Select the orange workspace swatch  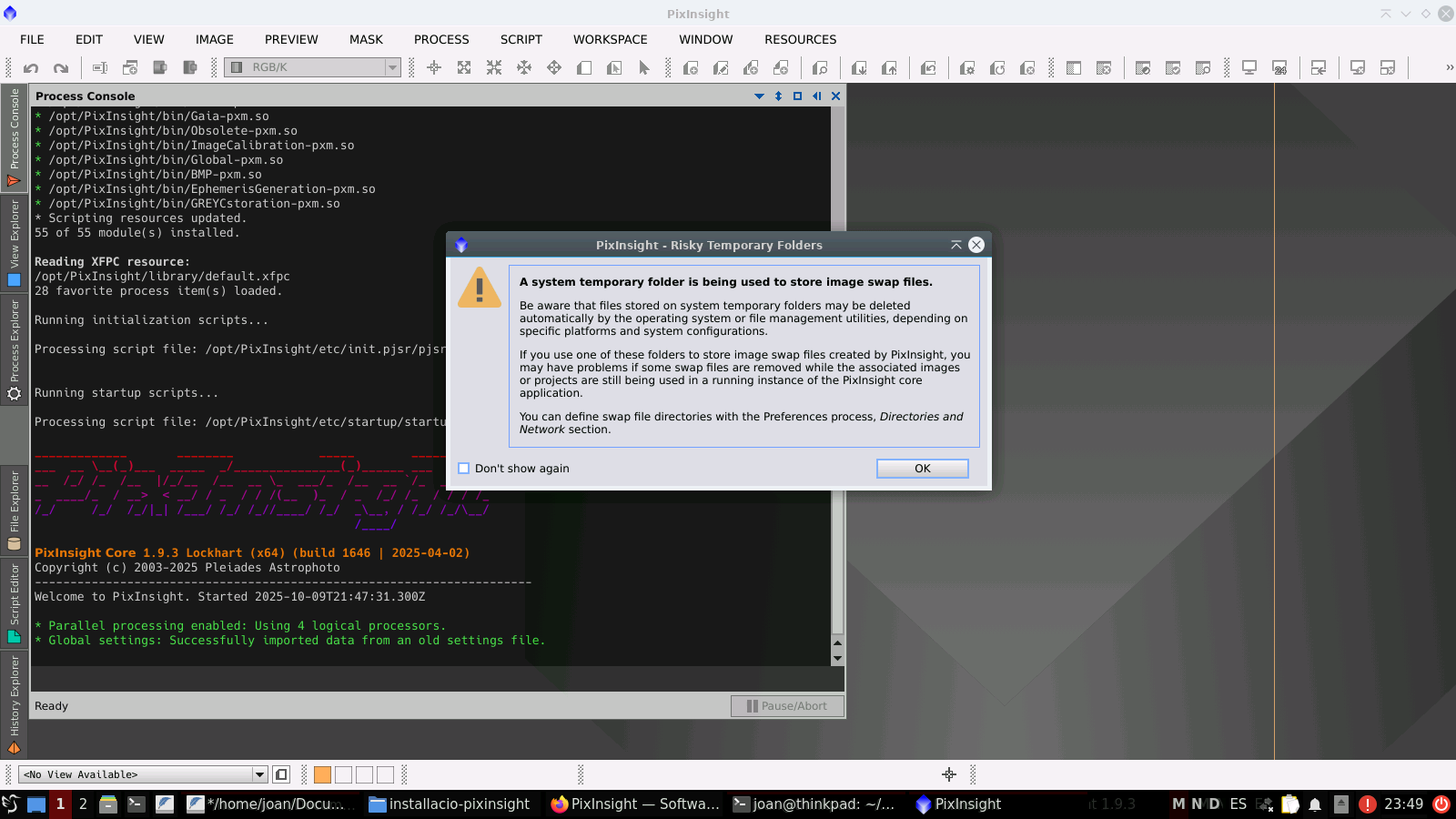[x=322, y=774]
